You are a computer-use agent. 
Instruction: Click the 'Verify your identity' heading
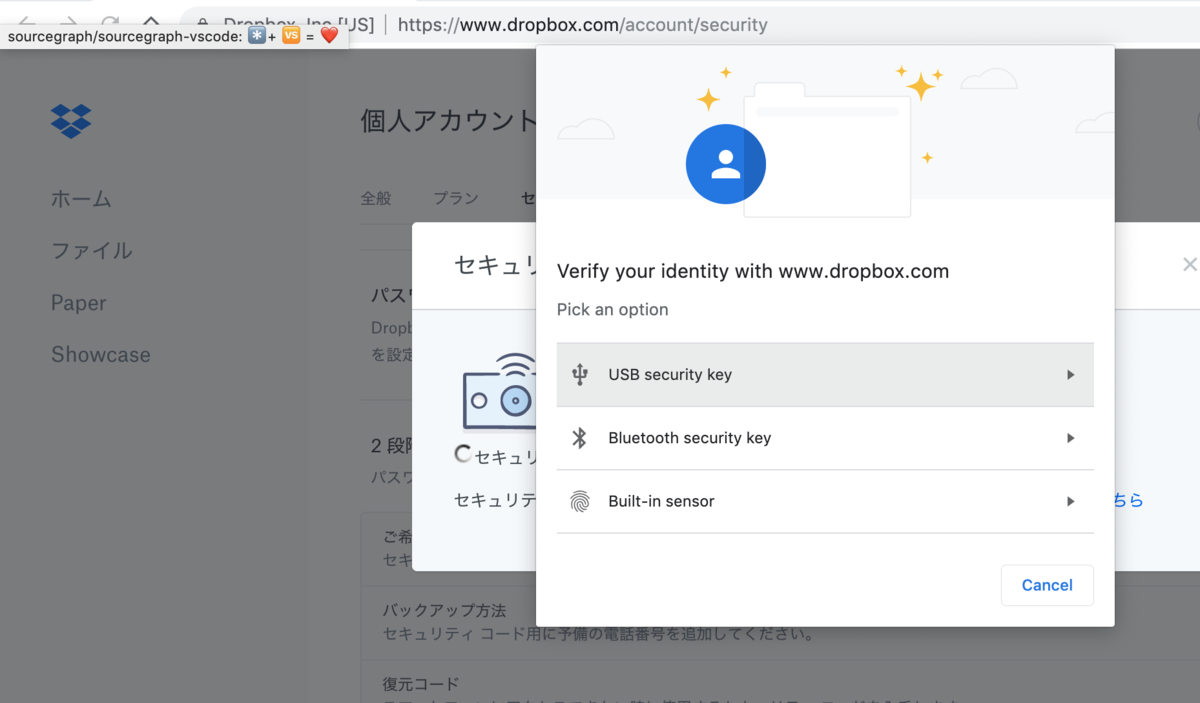point(753,271)
